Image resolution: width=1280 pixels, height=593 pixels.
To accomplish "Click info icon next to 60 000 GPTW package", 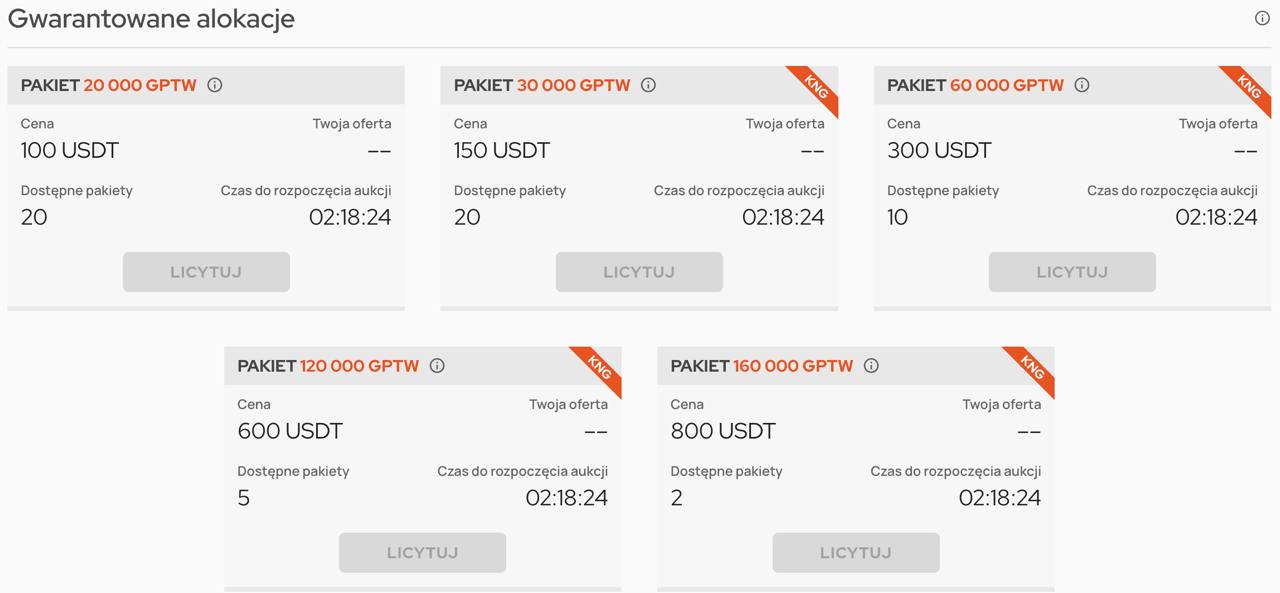I will click(x=1081, y=85).
